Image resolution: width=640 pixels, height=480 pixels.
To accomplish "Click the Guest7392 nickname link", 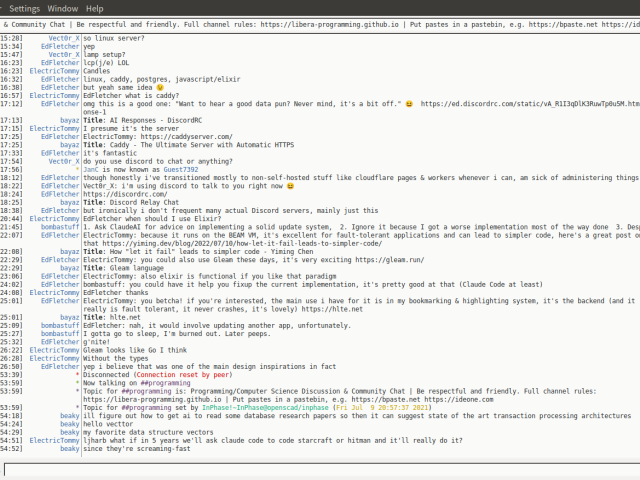I will pos(181,170).
